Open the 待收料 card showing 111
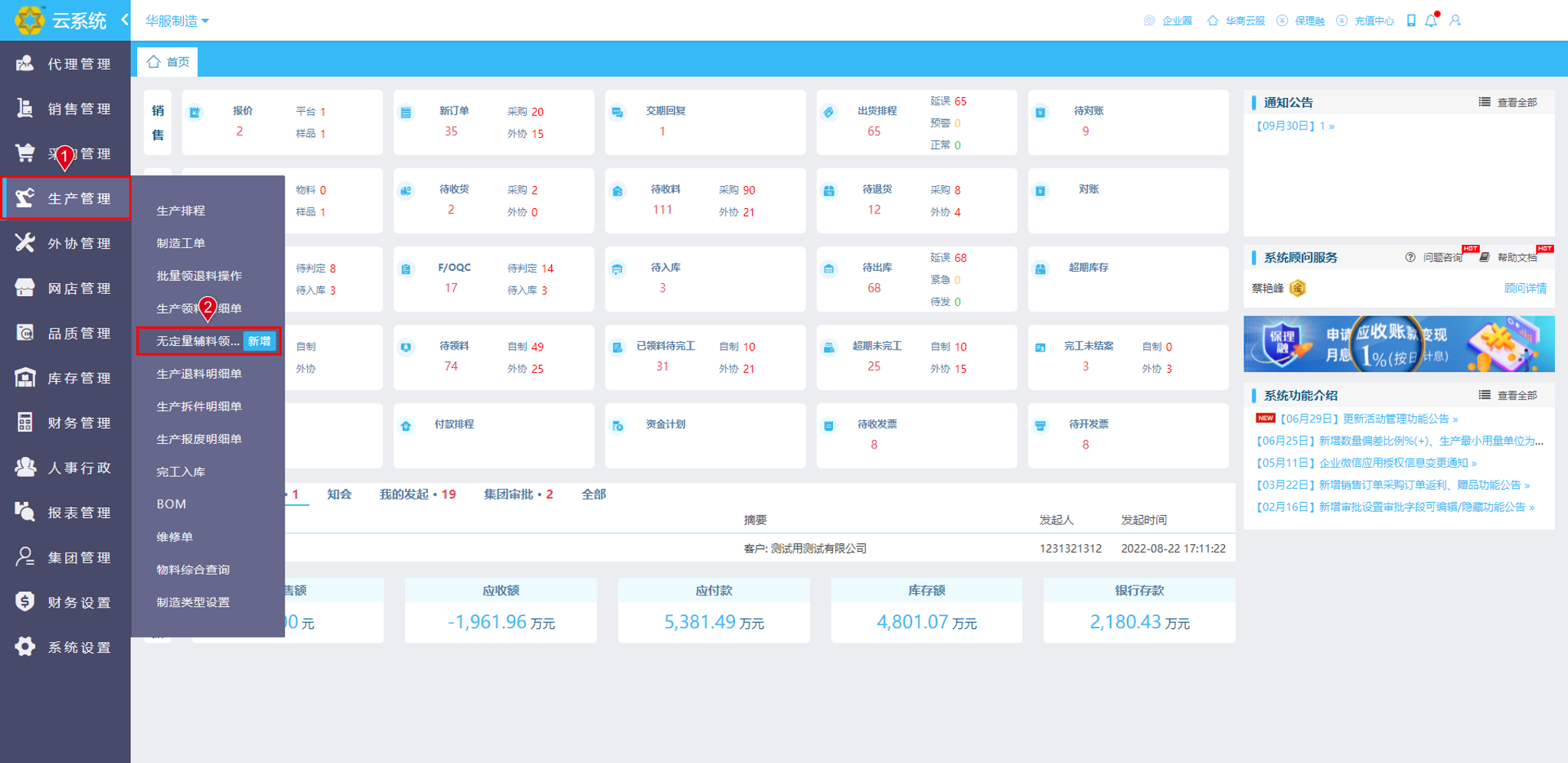1568x763 pixels. [705, 201]
